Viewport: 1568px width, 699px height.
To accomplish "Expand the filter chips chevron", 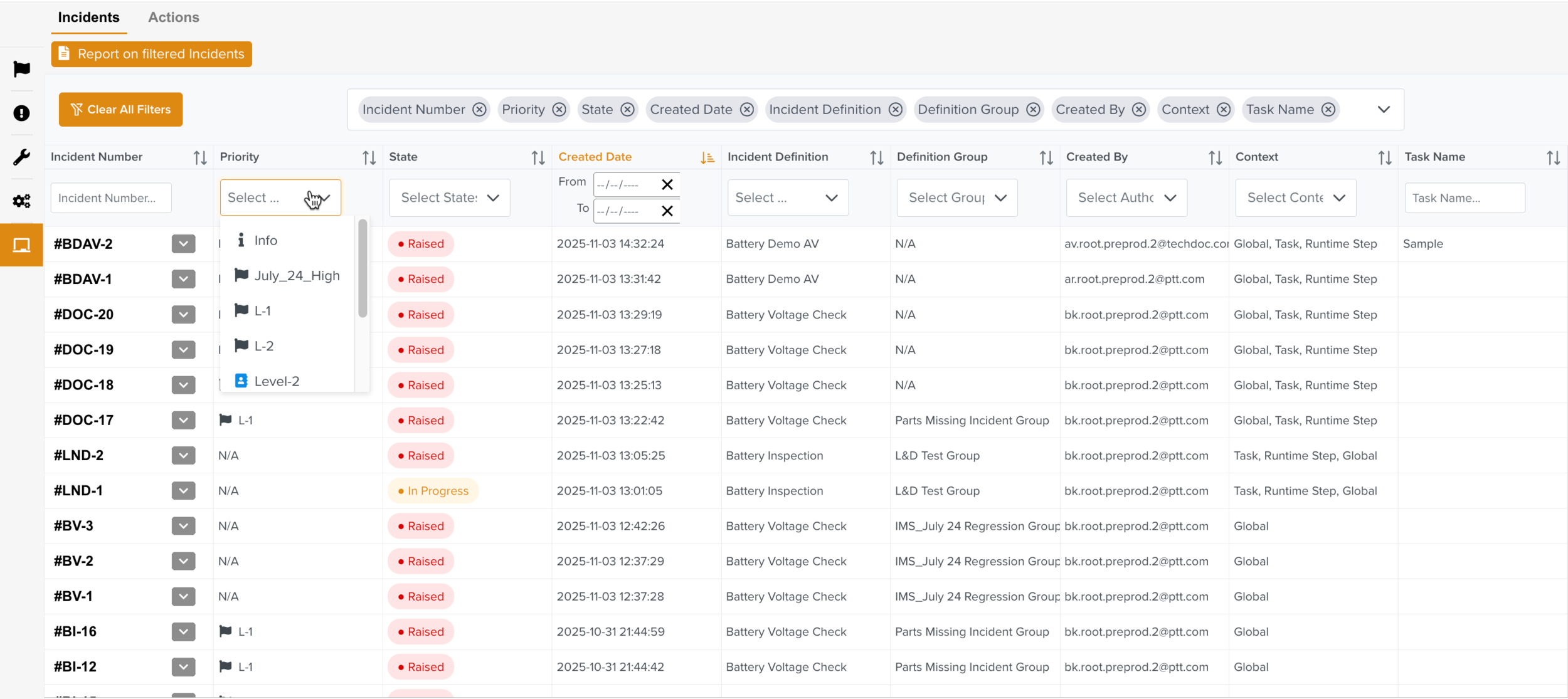I will click(1384, 110).
